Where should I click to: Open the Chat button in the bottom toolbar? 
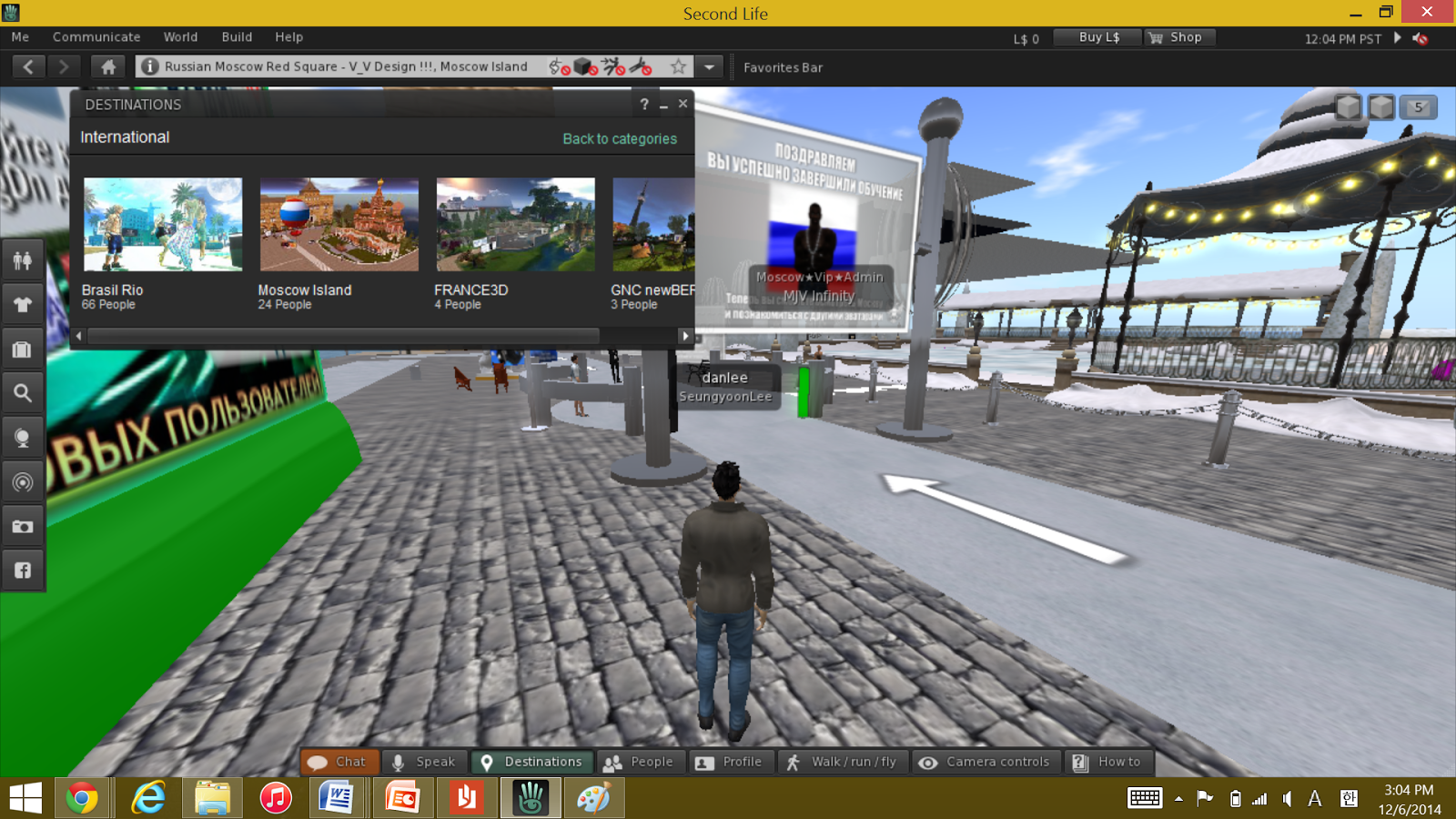click(339, 762)
